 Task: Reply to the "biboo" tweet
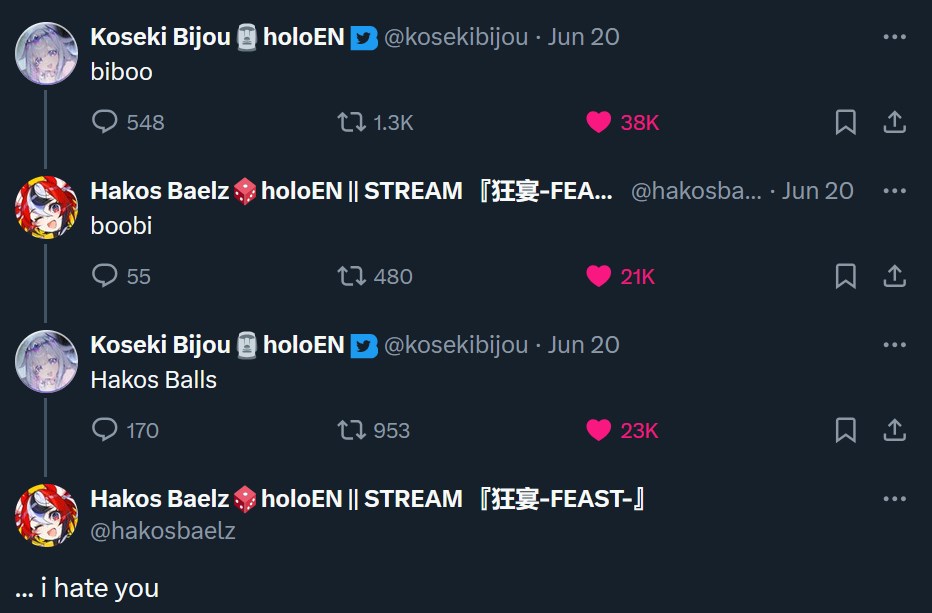106,122
